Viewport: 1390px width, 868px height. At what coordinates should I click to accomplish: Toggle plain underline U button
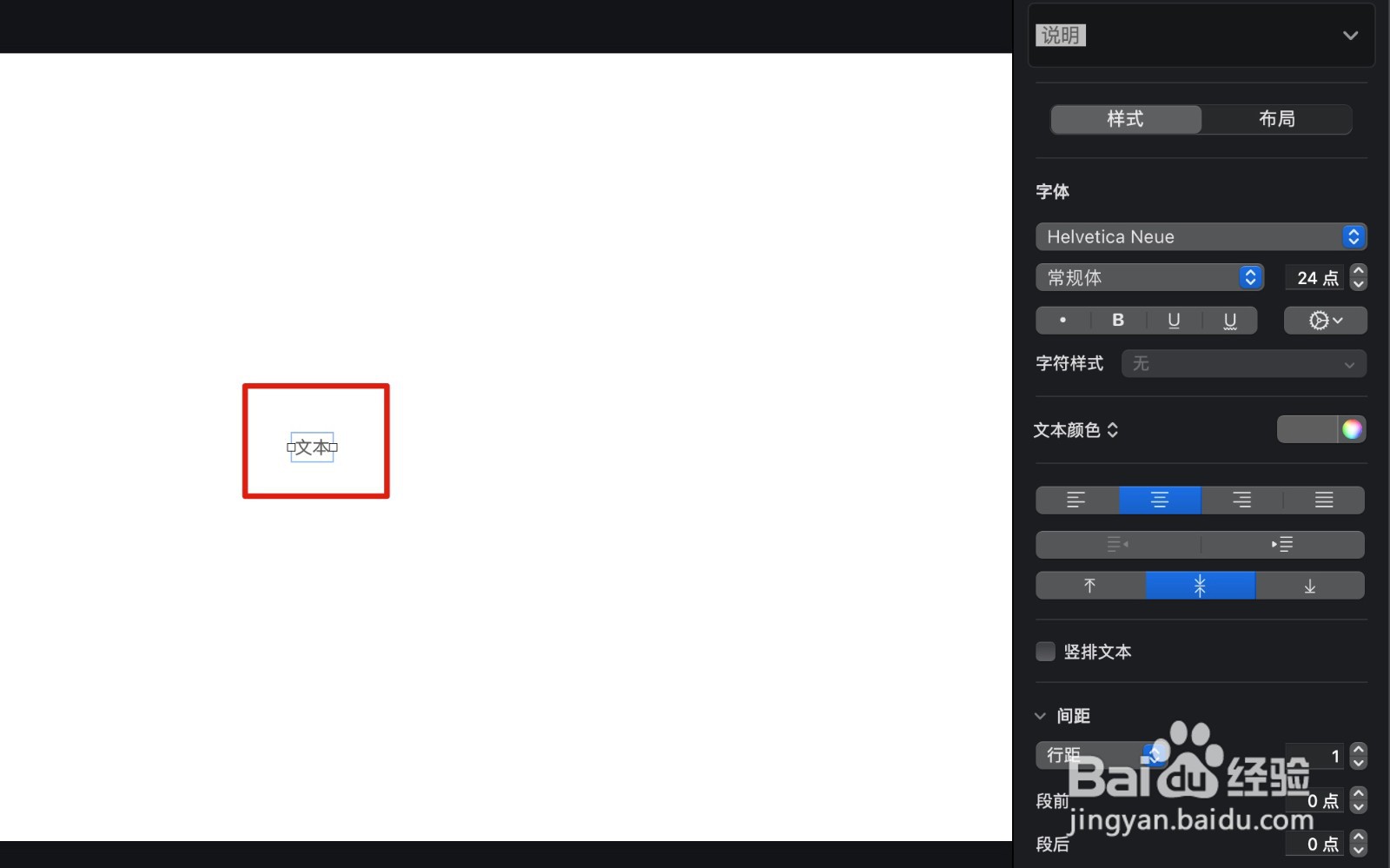[1174, 320]
